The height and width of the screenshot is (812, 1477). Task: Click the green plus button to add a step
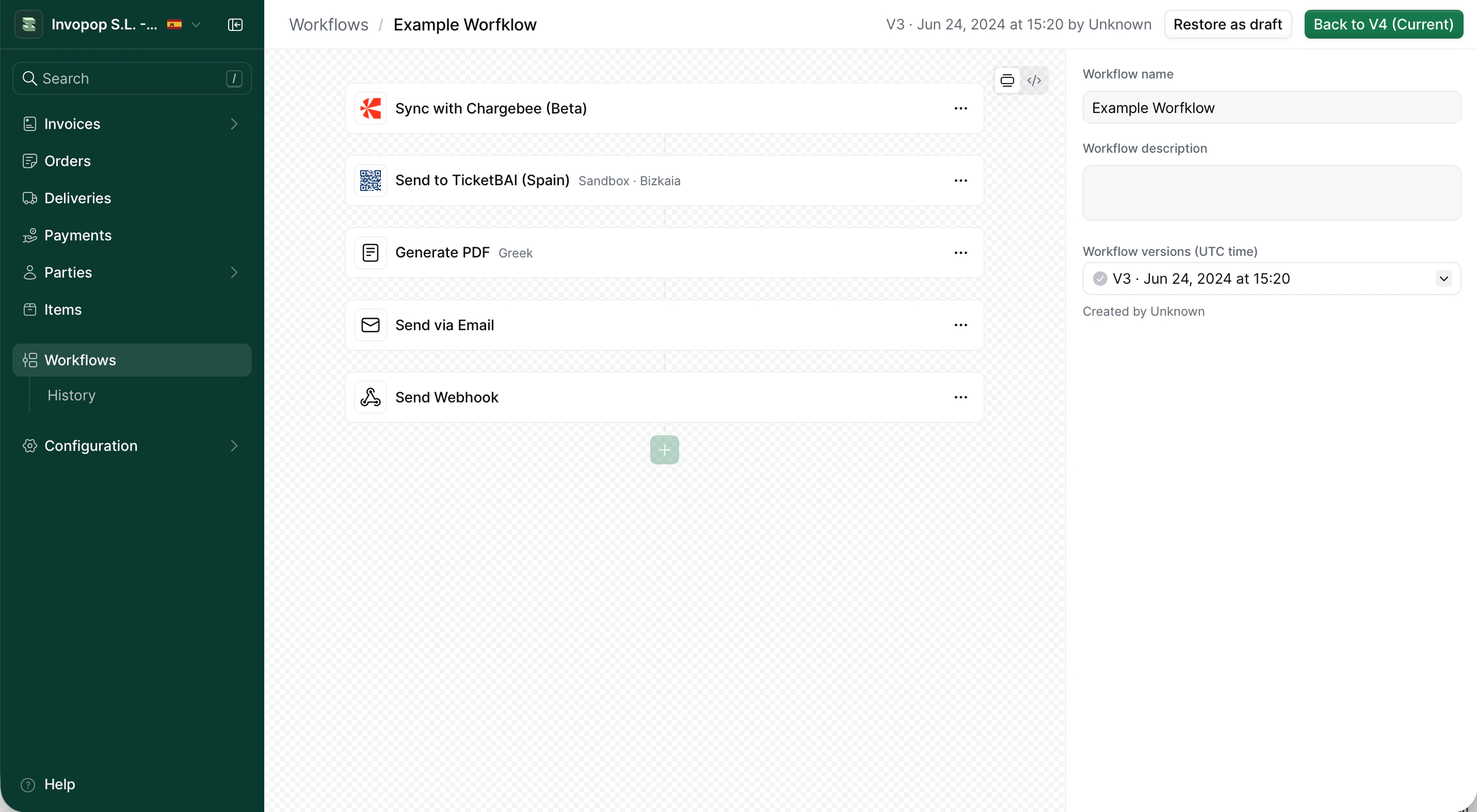pos(664,450)
